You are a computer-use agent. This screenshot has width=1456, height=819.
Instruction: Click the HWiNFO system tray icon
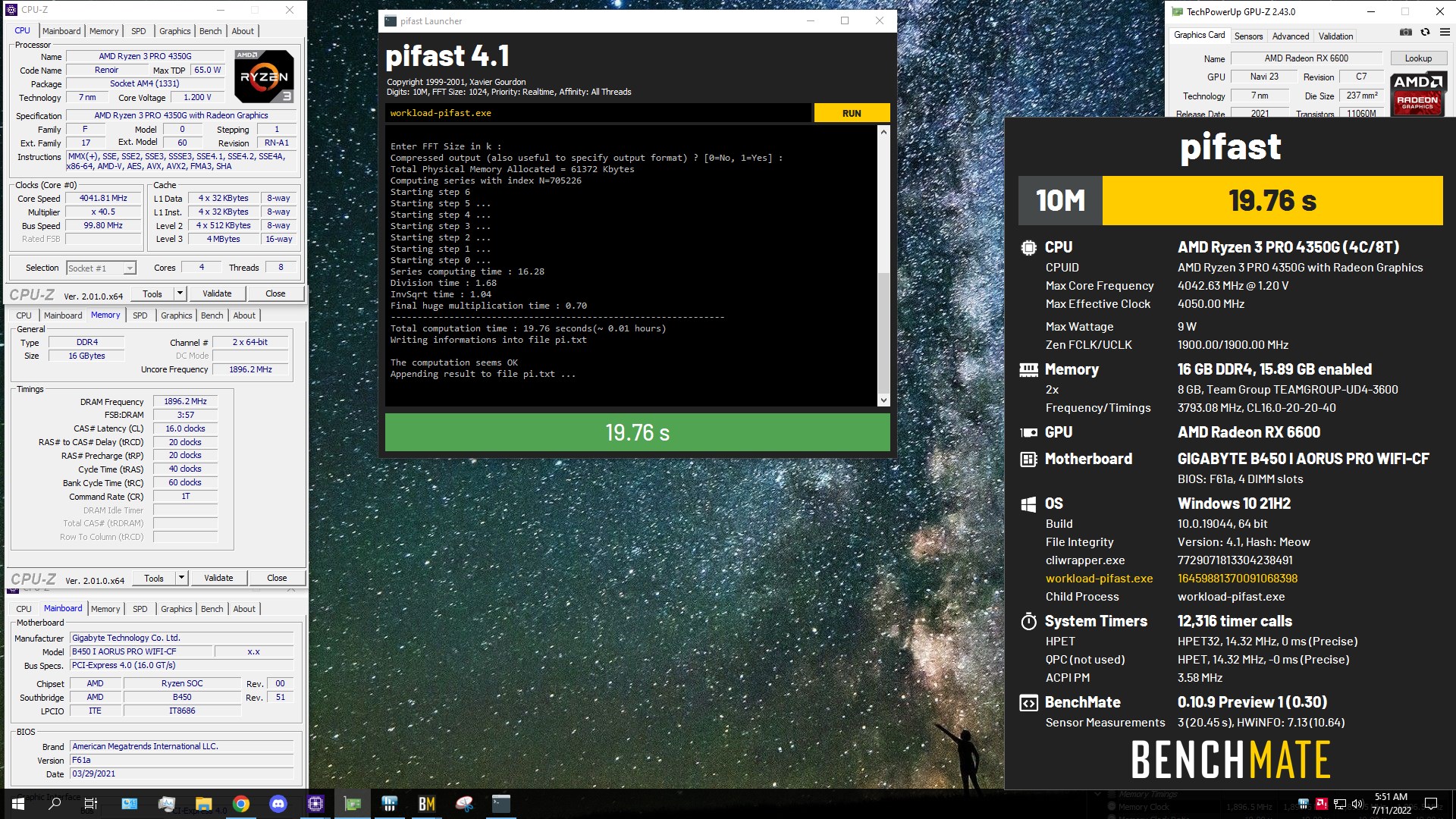click(1304, 804)
